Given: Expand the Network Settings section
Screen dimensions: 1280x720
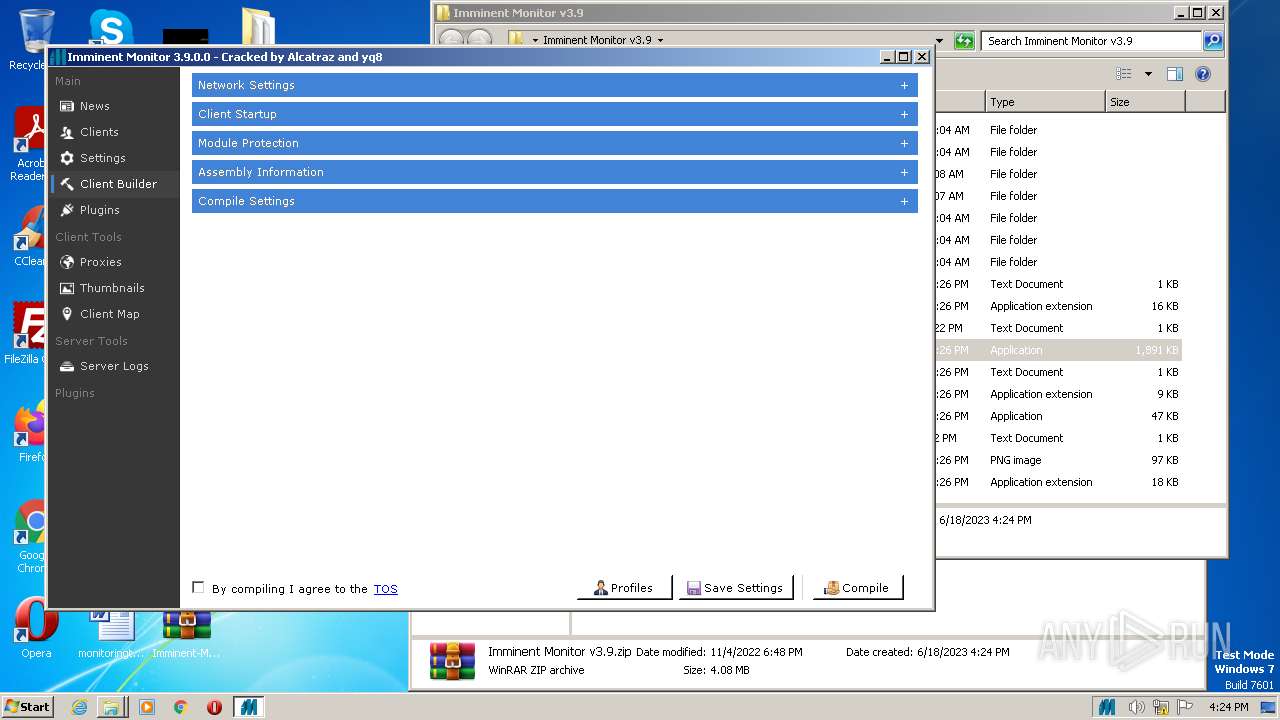Looking at the screenshot, I should 554,85.
